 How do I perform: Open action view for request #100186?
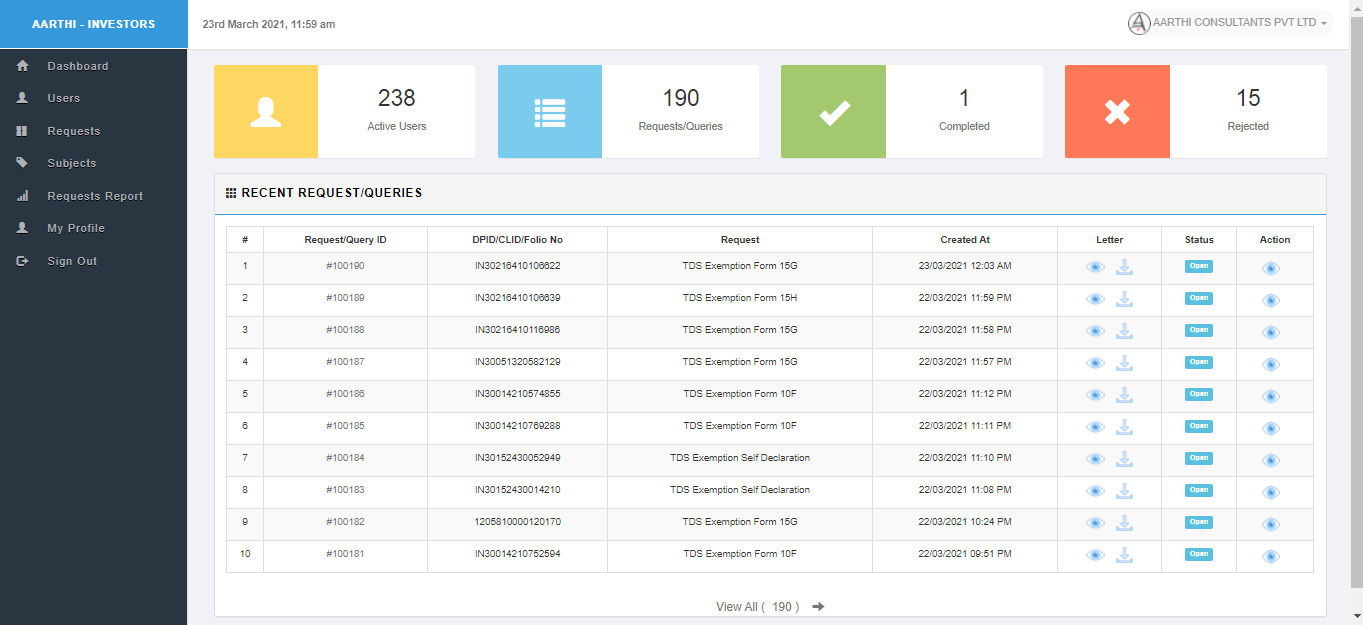(x=1270, y=396)
